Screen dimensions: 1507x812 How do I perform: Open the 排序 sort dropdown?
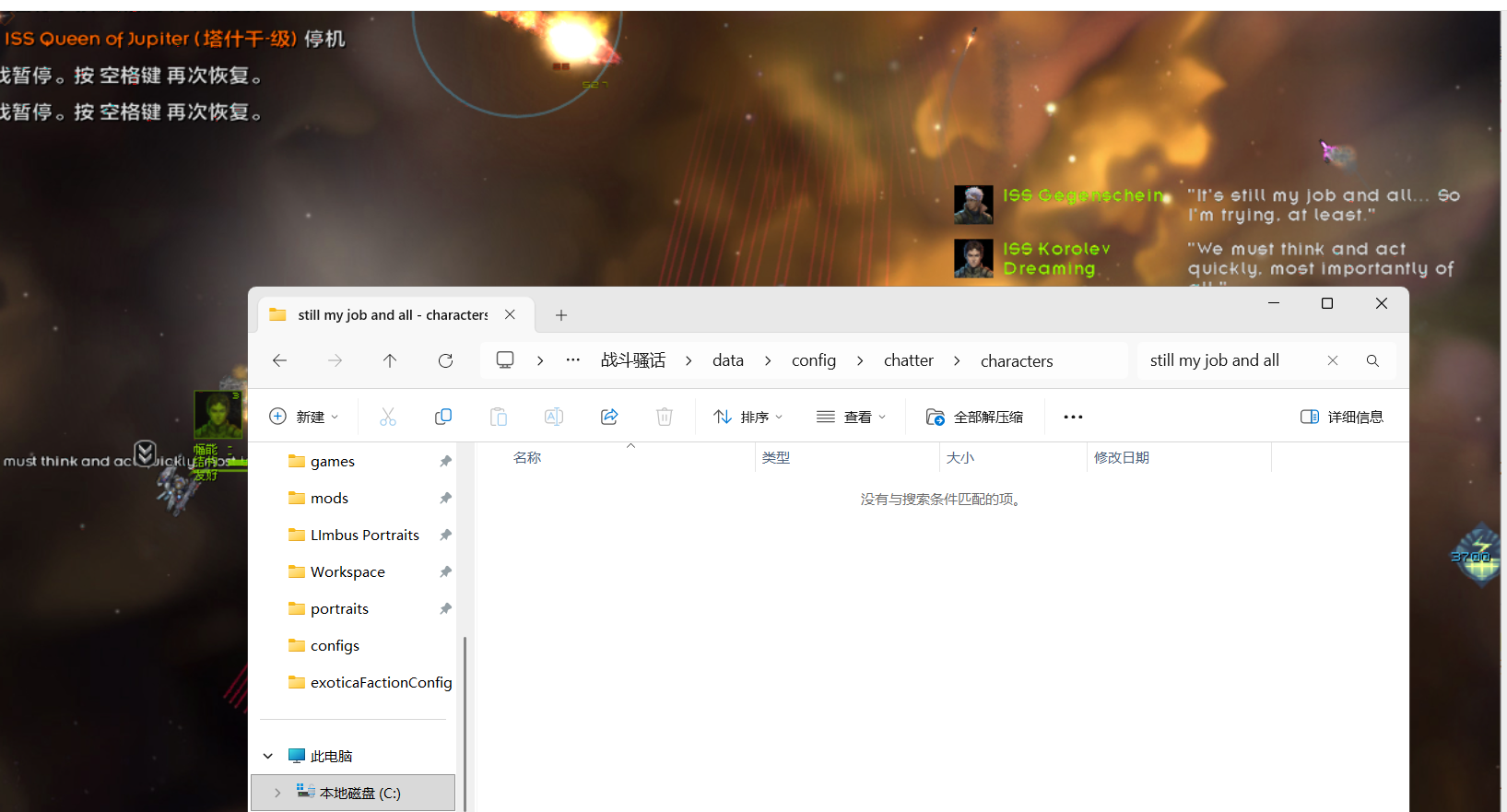coord(748,417)
